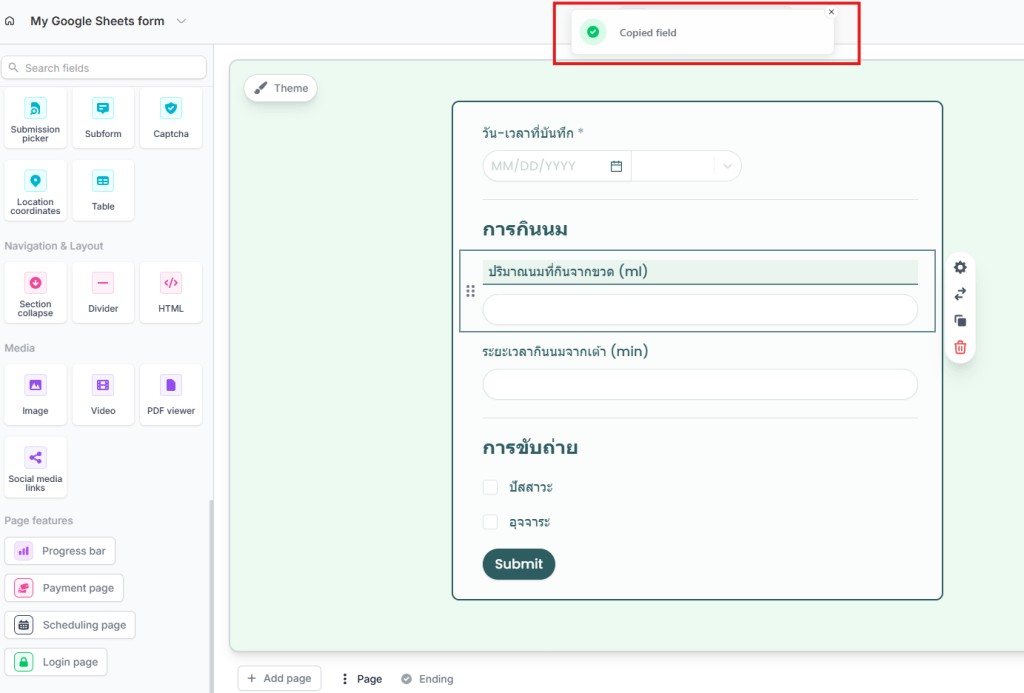This screenshot has height=693, width=1024.
Task: Open field settings gear icon
Action: [960, 267]
